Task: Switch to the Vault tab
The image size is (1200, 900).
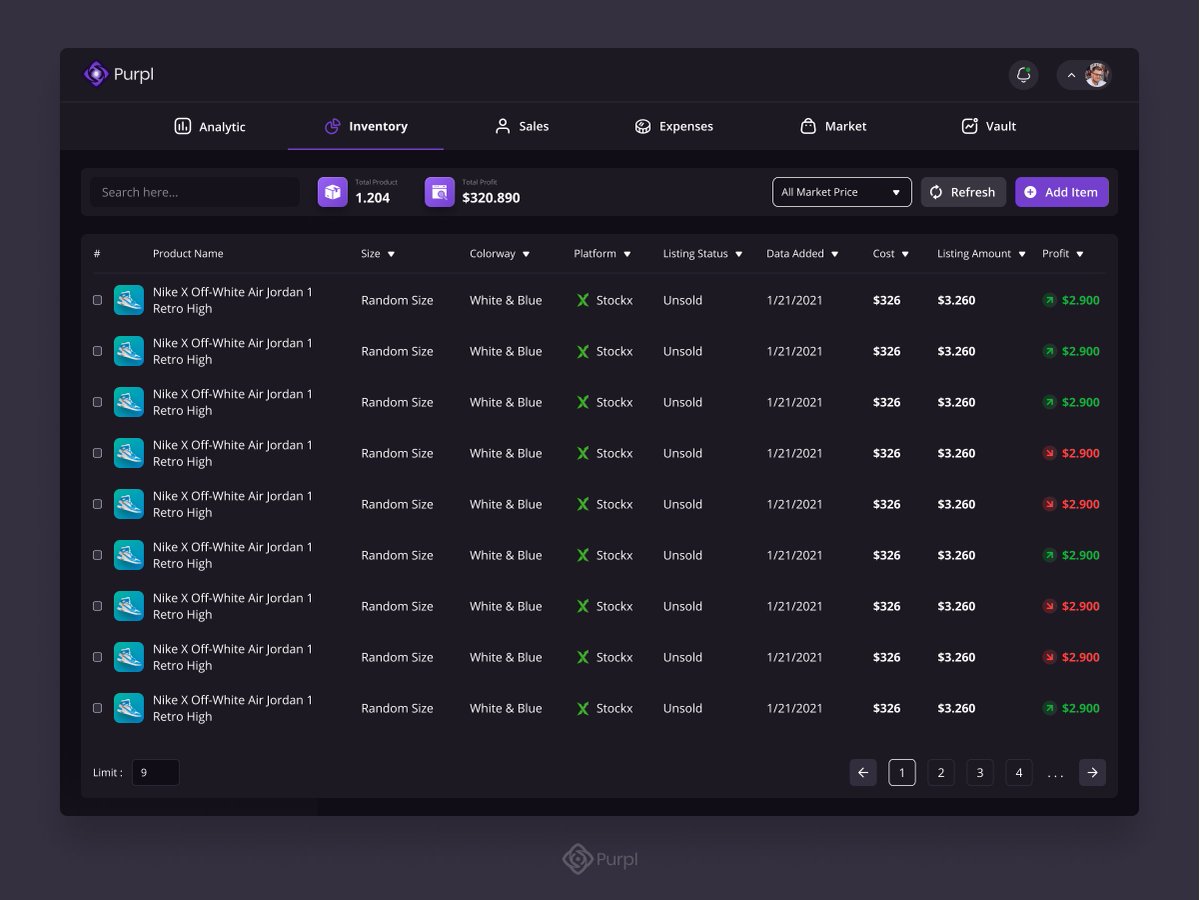Action: click(989, 126)
